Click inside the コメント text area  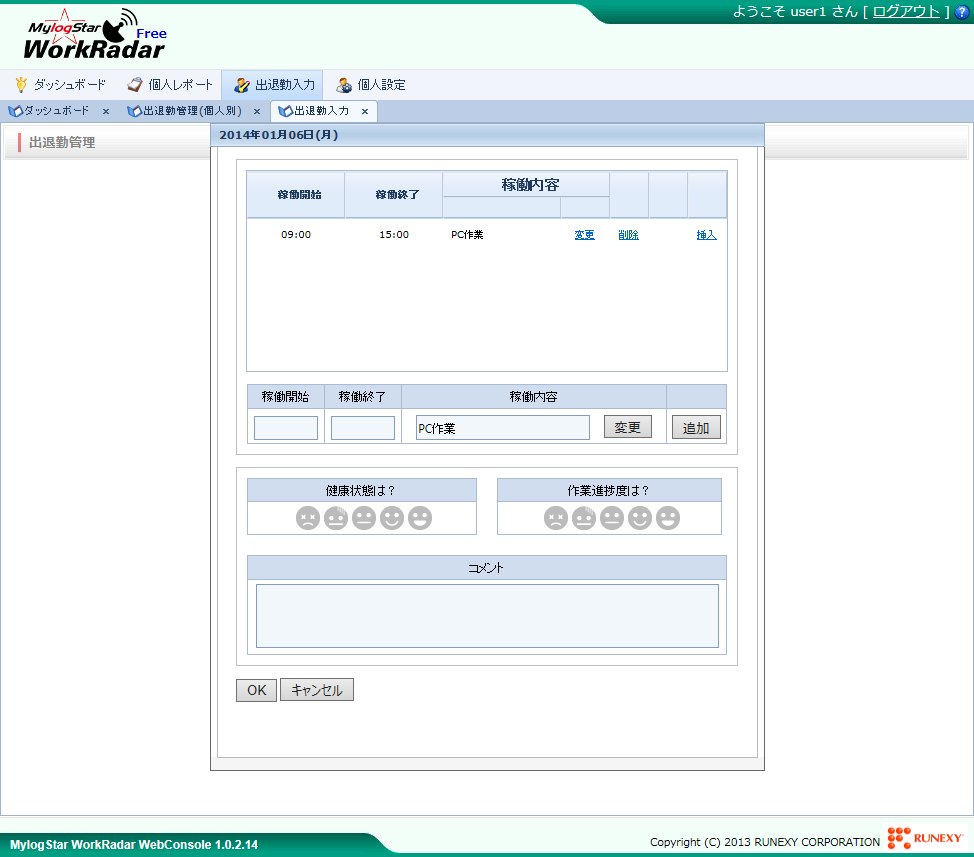tap(487, 615)
